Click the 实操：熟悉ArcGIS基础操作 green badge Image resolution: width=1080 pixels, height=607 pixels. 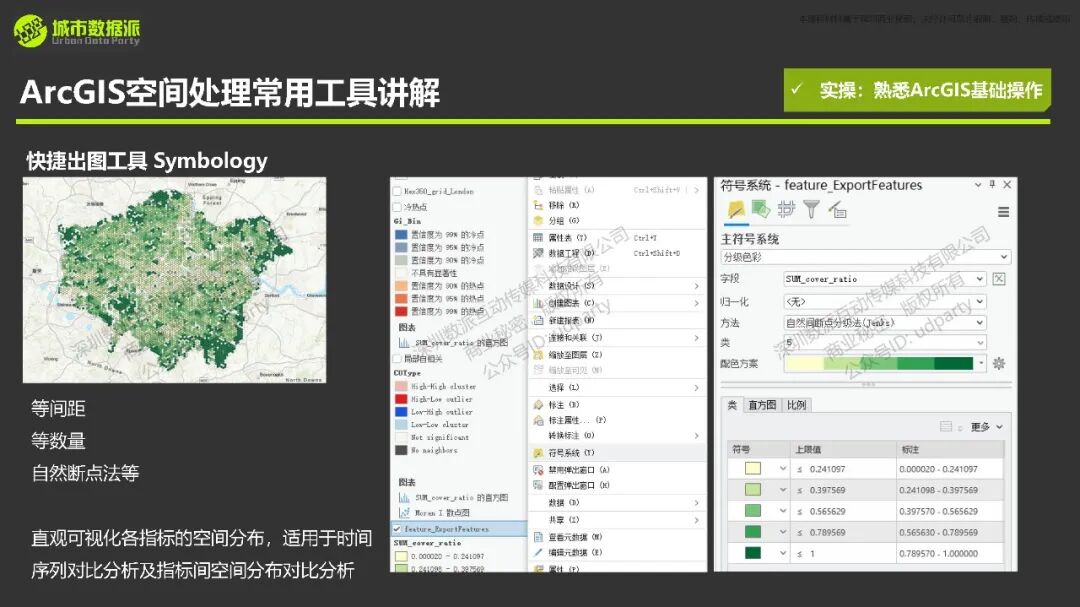point(917,90)
